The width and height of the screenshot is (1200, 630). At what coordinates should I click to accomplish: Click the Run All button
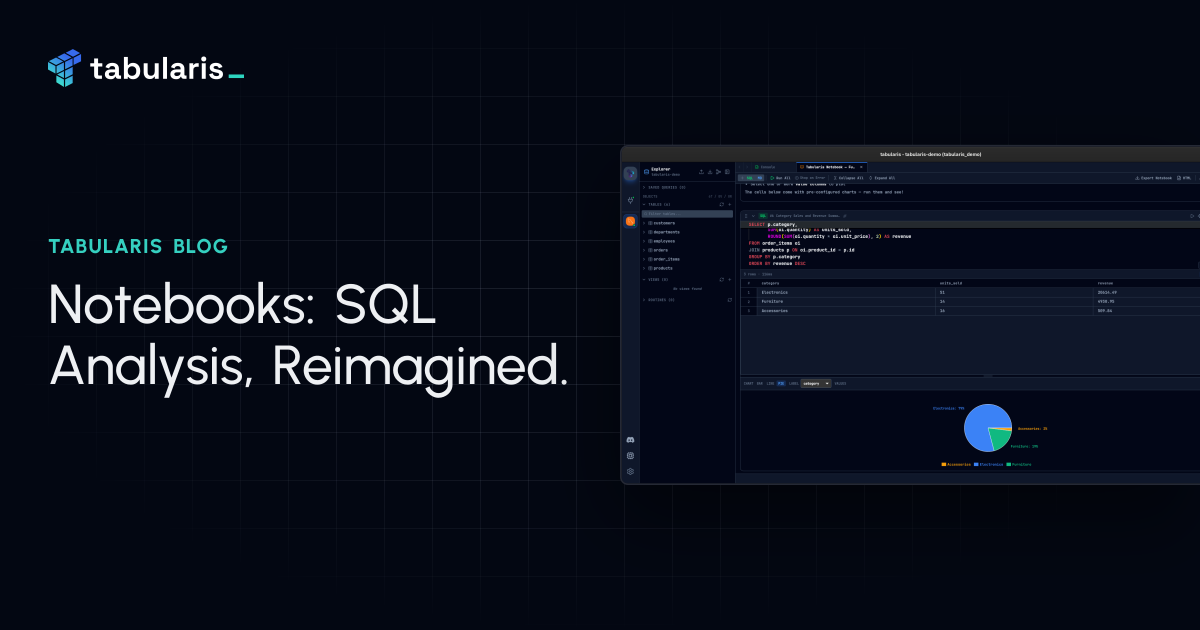pyautogui.click(x=780, y=178)
